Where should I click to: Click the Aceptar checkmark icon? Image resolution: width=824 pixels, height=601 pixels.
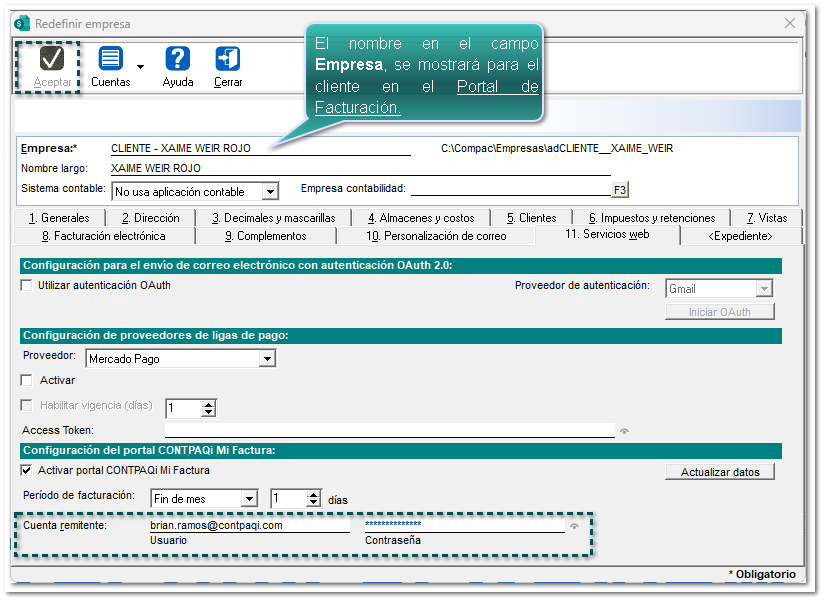click(52, 59)
